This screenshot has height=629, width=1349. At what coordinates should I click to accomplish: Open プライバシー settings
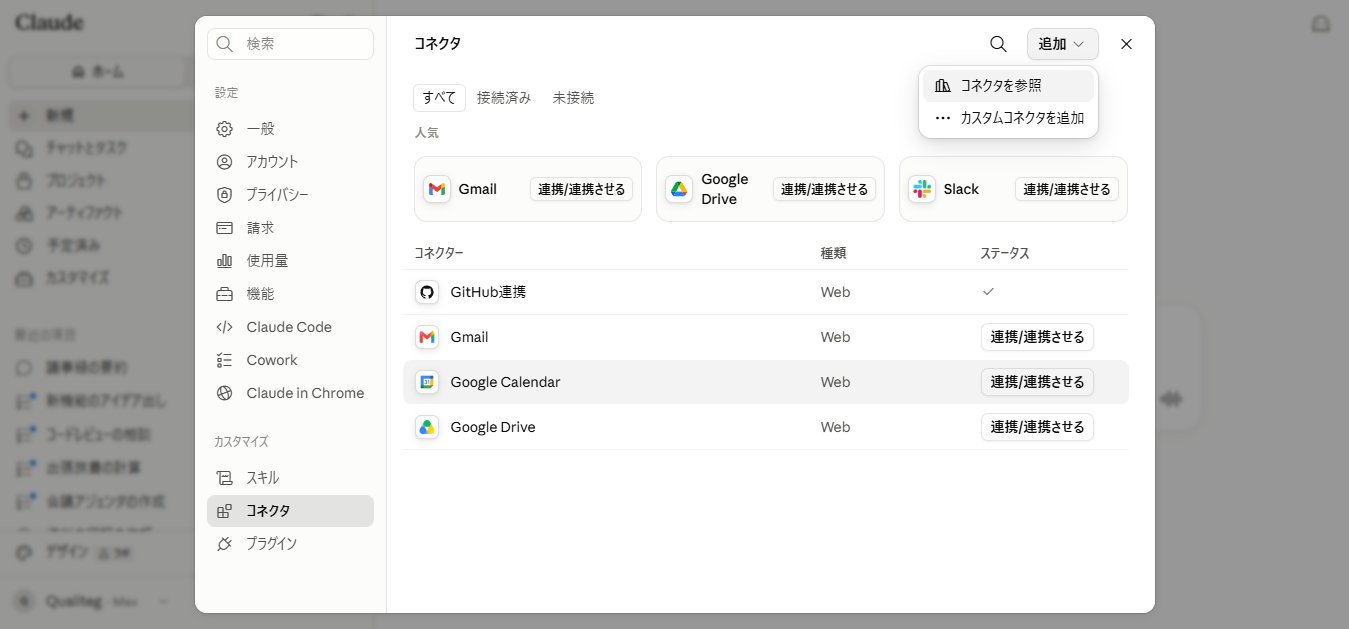coord(290,195)
